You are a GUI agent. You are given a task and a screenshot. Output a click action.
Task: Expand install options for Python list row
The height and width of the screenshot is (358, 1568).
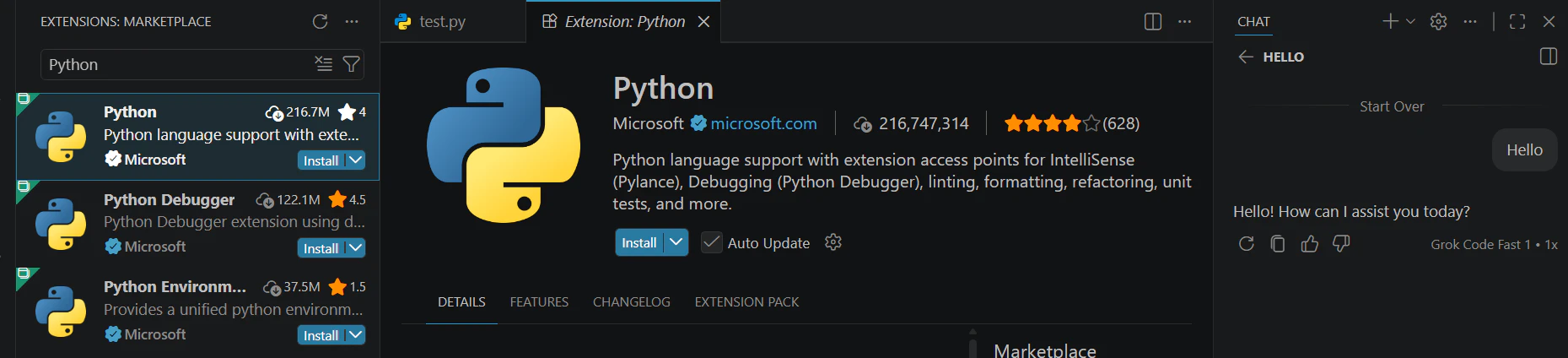point(356,160)
